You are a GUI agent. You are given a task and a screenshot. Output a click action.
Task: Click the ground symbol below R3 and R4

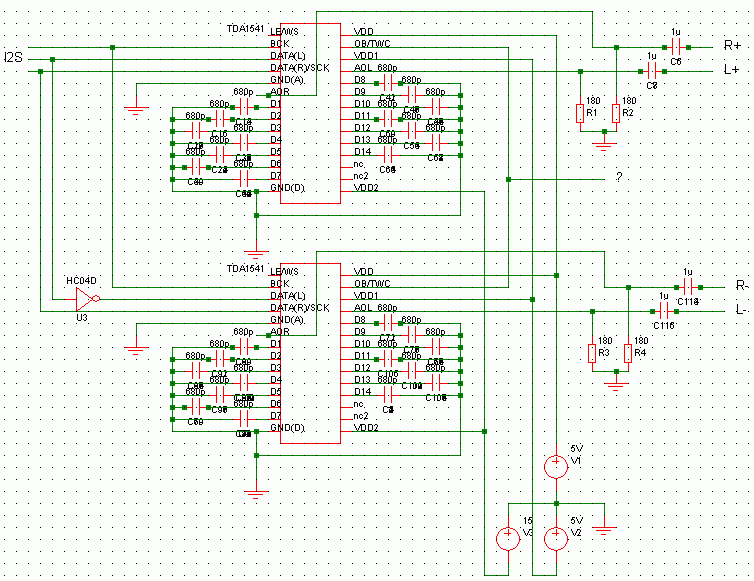pos(616,384)
